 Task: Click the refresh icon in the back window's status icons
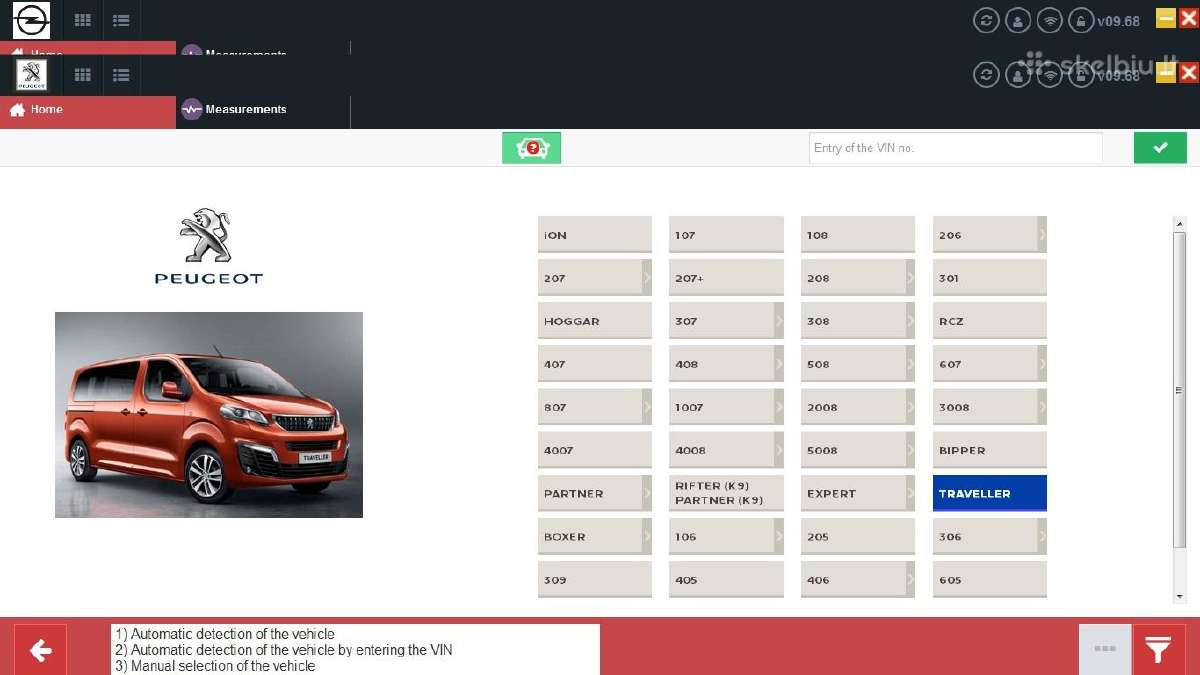(986, 20)
